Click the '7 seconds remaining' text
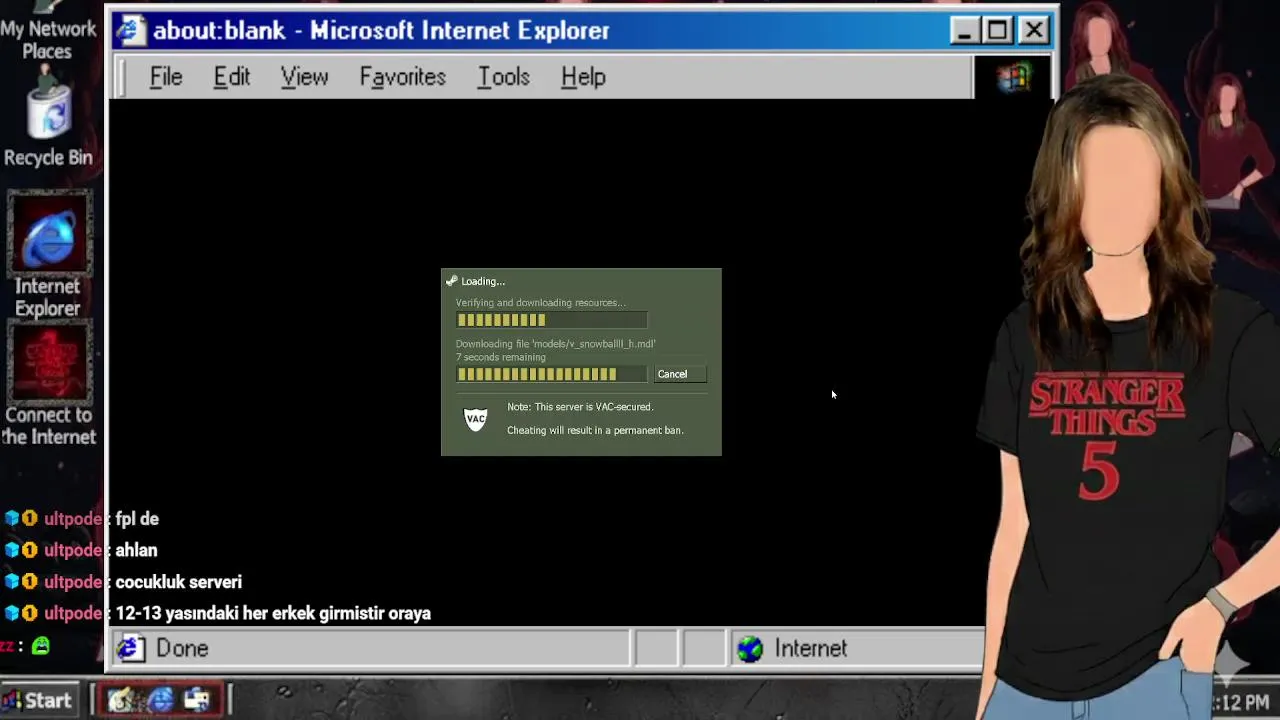The image size is (1280, 720). (501, 357)
